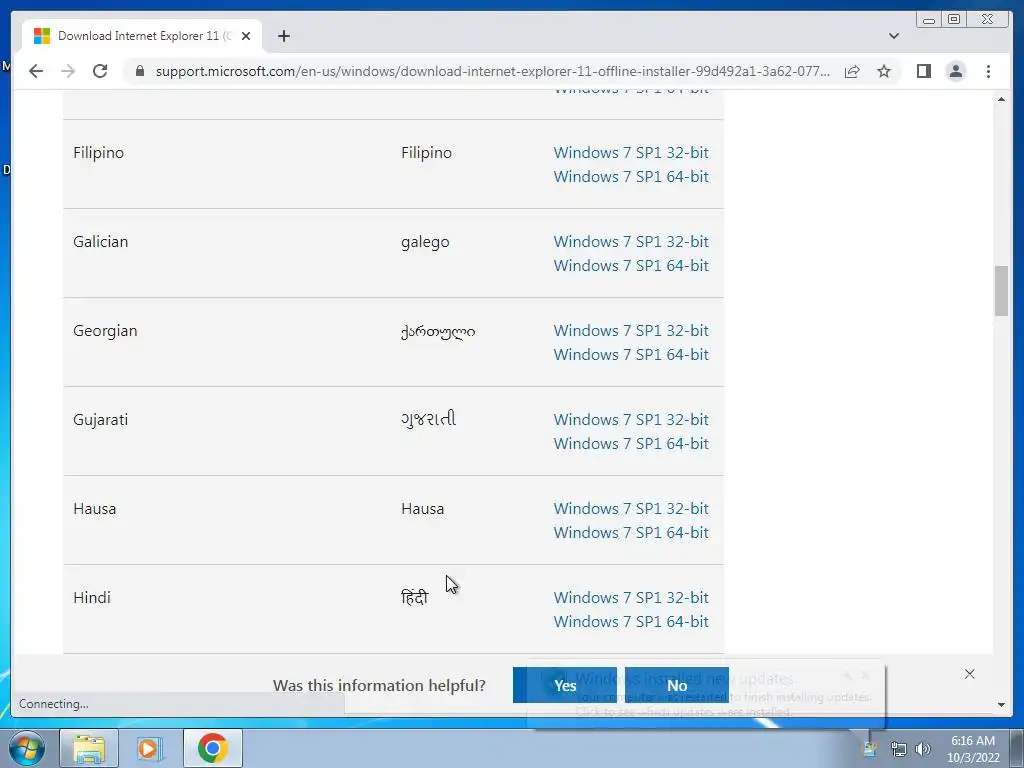
Task: Open Windows Explorer from the taskbar
Action: coord(89,748)
